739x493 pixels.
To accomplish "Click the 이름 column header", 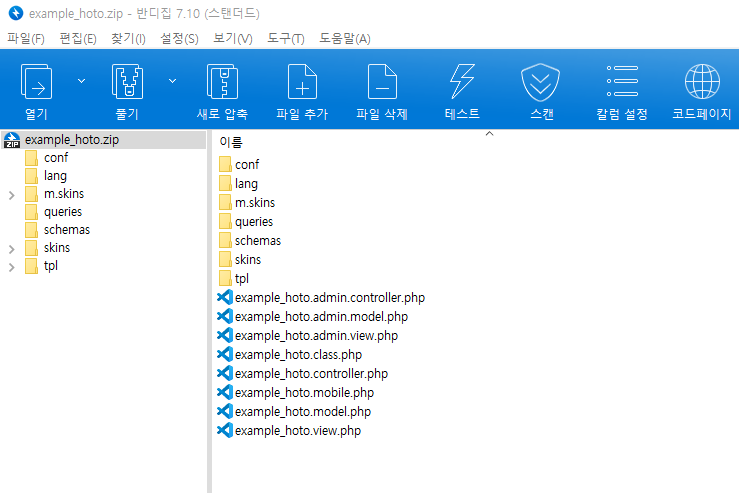I will tap(231, 142).
